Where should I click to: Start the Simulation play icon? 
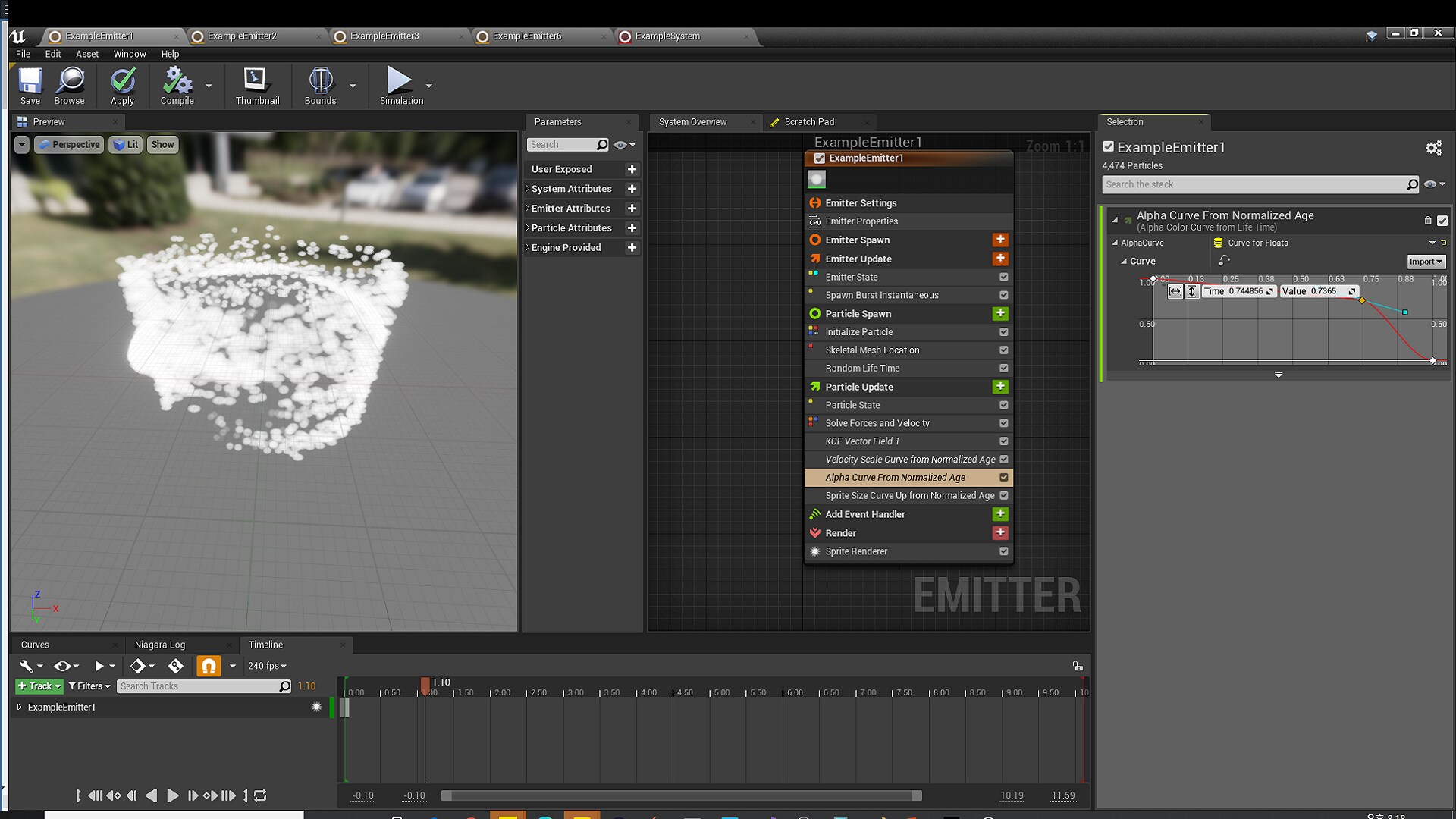[x=398, y=82]
